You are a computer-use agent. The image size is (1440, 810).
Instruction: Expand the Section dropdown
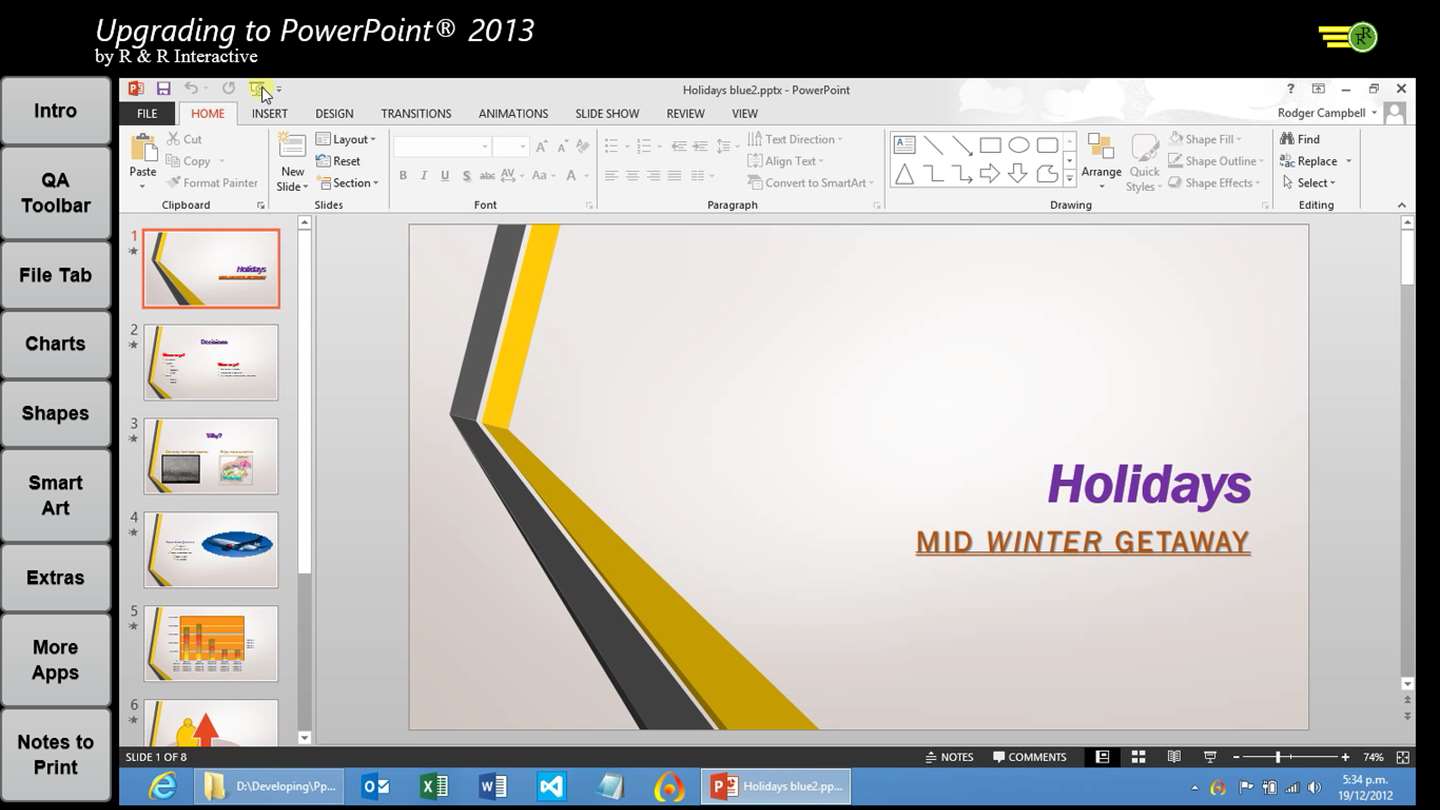pos(347,183)
